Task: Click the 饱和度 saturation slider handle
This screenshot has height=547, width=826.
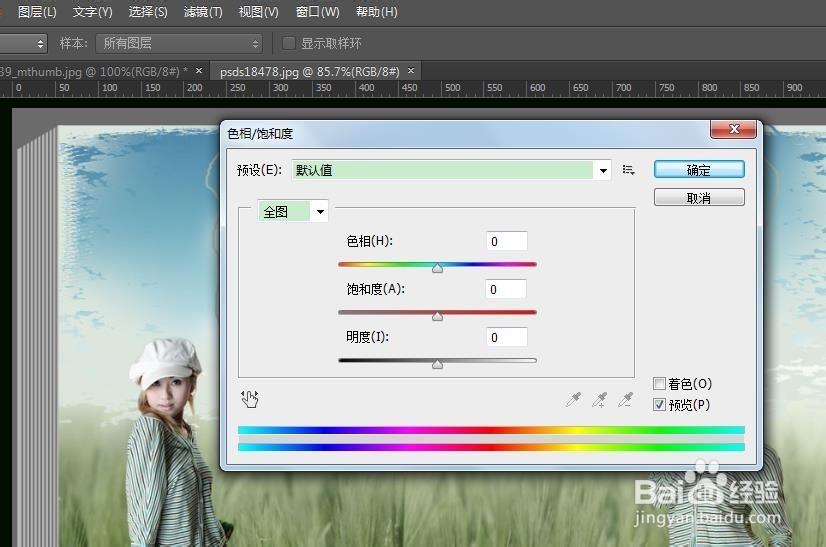Action: click(437, 316)
